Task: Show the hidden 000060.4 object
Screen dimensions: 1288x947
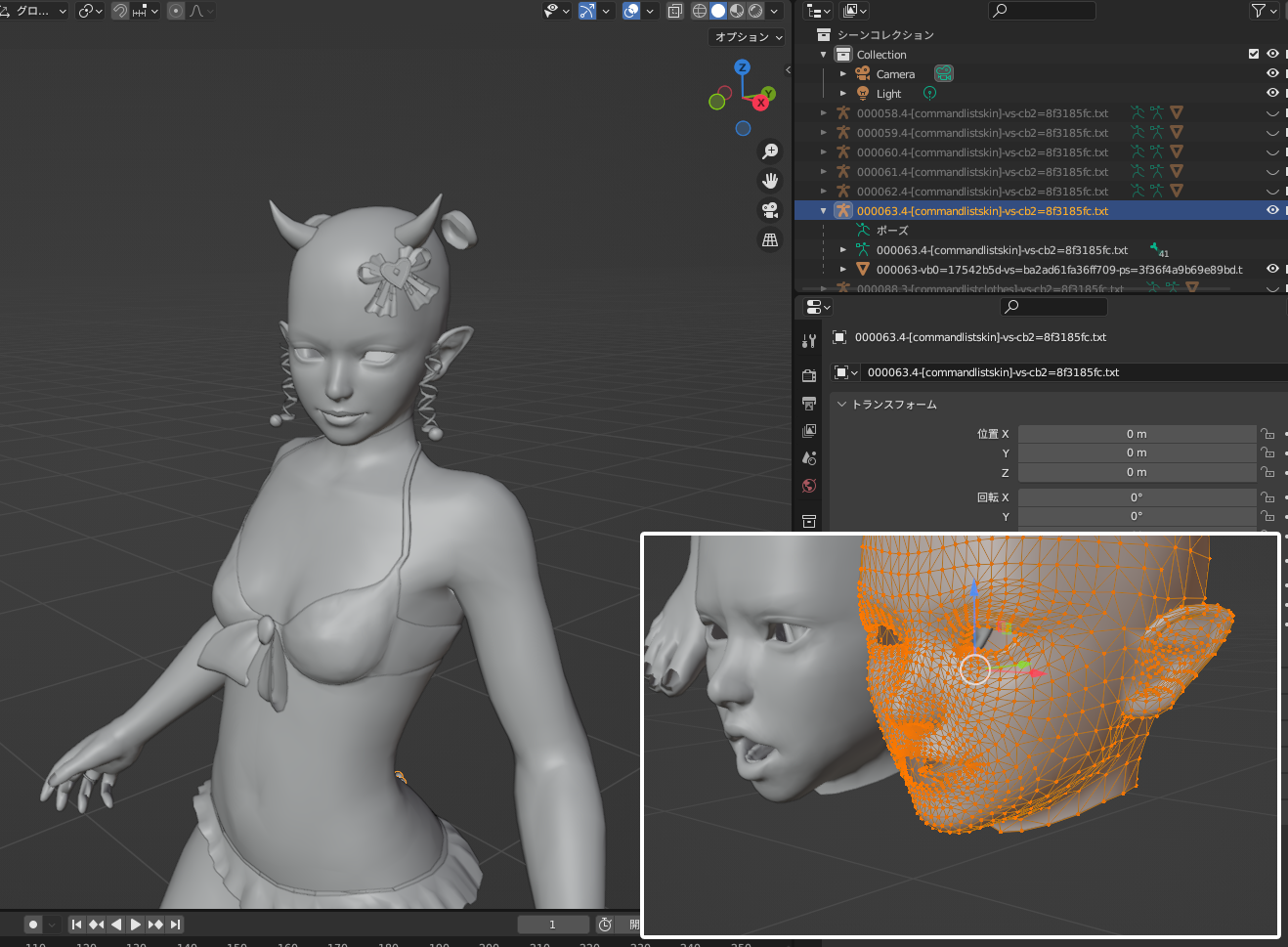Action: point(1272,152)
